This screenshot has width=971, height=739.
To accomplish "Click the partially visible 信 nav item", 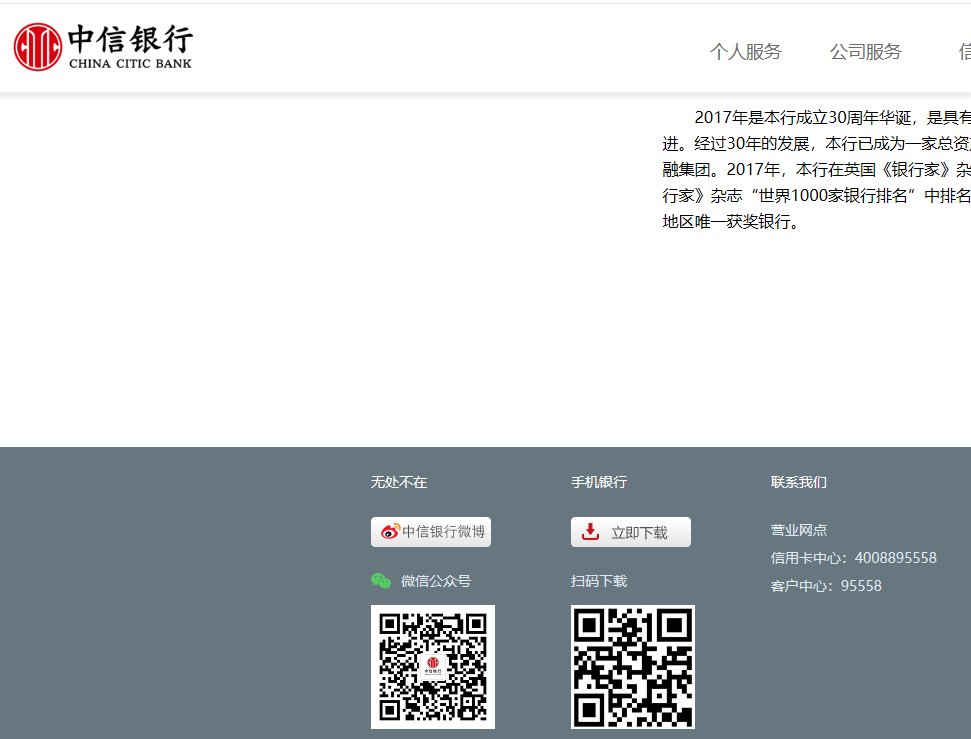I will pos(963,51).
